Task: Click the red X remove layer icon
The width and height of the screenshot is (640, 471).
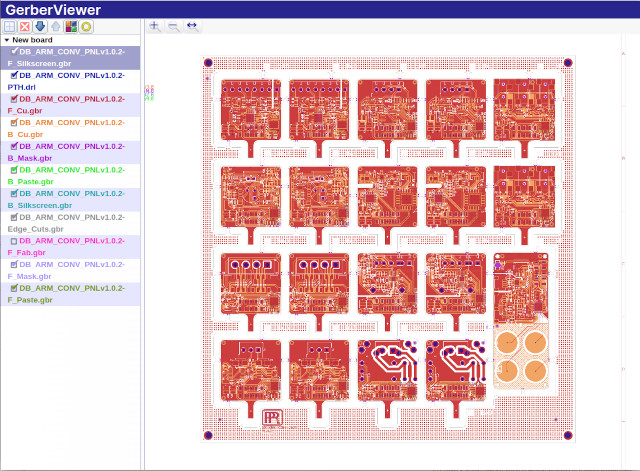Action: tap(24, 26)
